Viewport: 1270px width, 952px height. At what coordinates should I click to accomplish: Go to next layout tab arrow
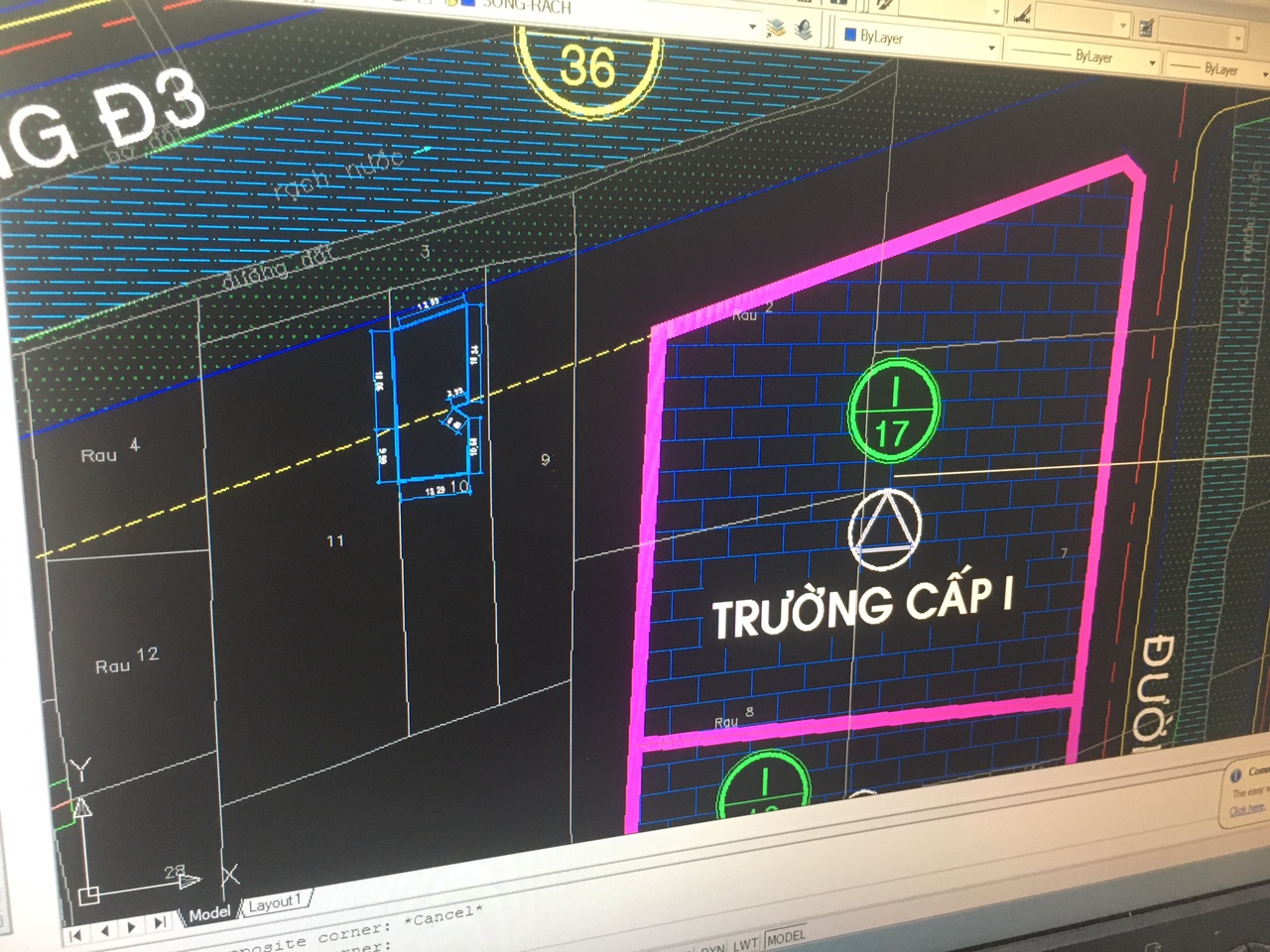tap(132, 927)
